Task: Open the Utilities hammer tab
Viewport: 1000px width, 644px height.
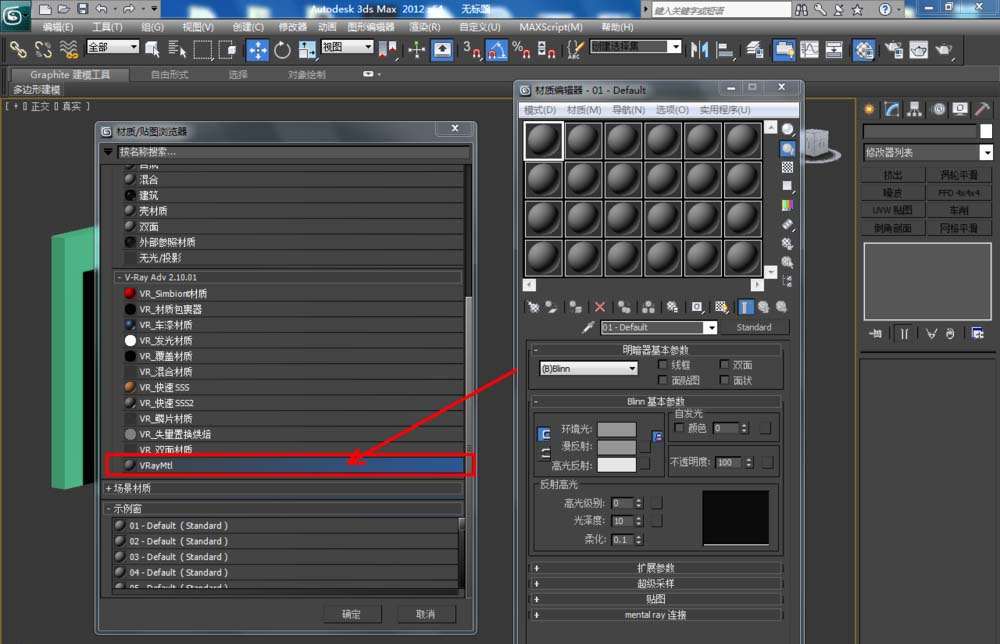Action: point(982,109)
